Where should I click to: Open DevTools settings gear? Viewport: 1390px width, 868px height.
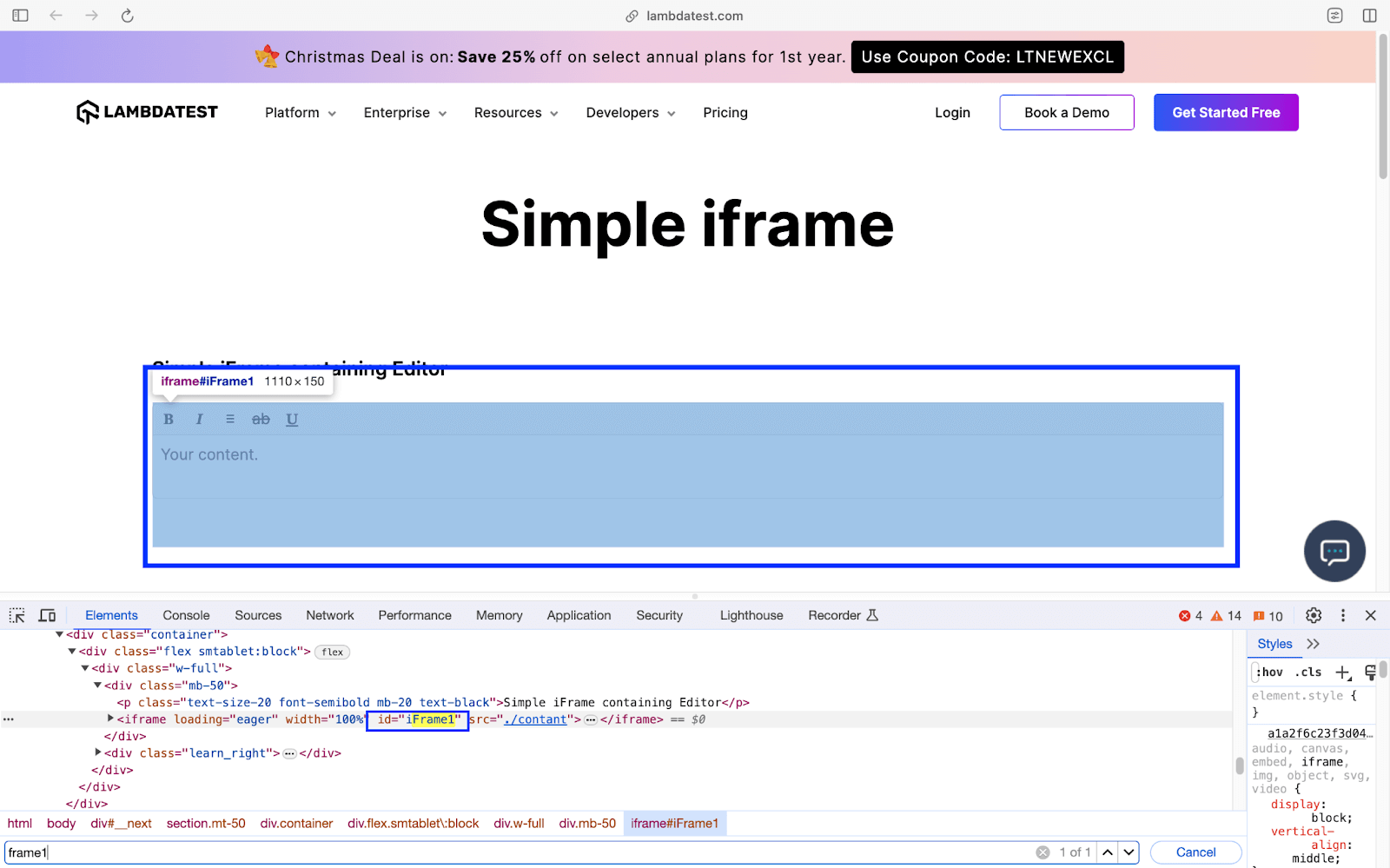(x=1313, y=614)
